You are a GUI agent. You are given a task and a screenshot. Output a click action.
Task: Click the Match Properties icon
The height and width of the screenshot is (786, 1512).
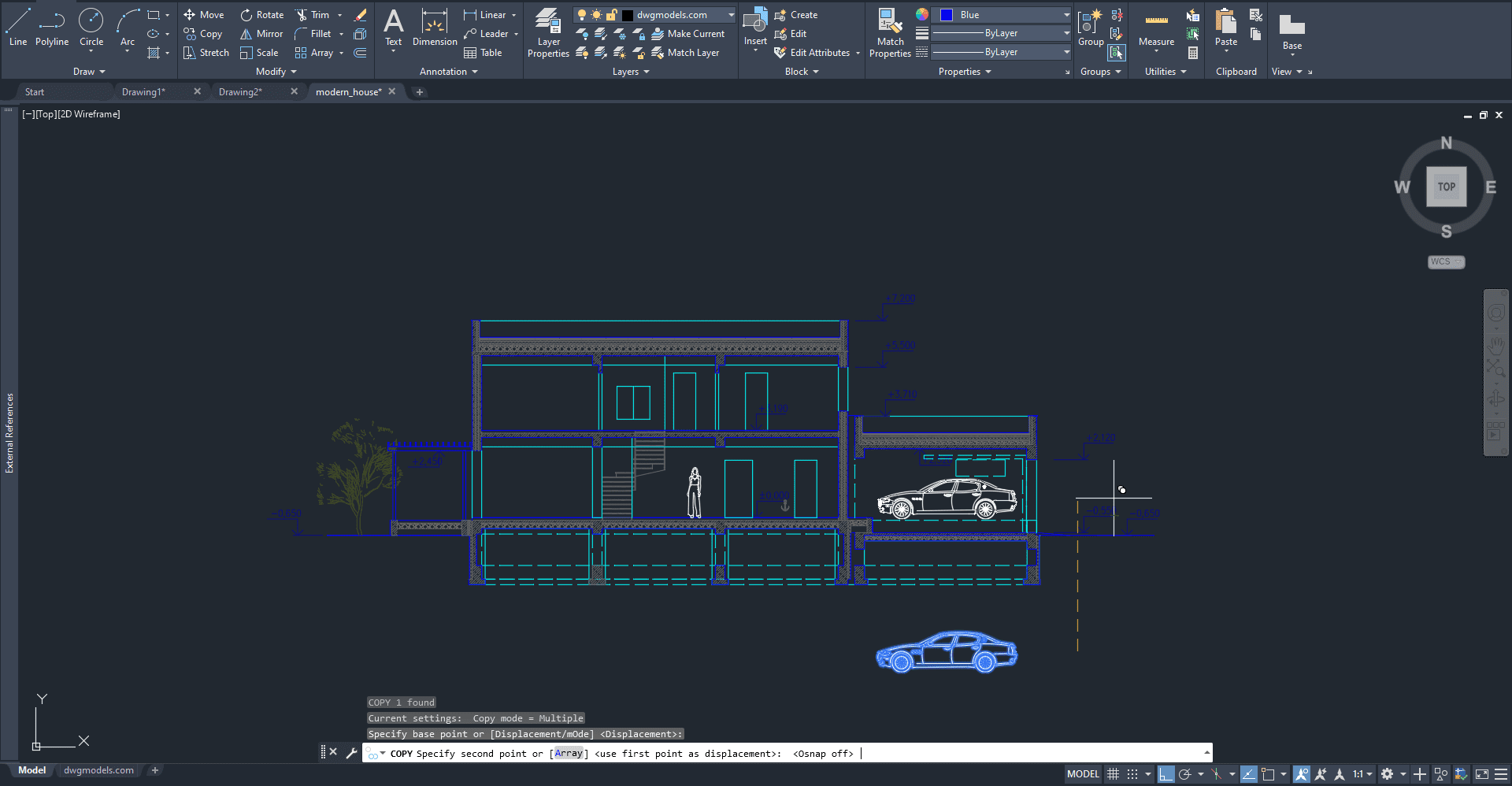890,32
